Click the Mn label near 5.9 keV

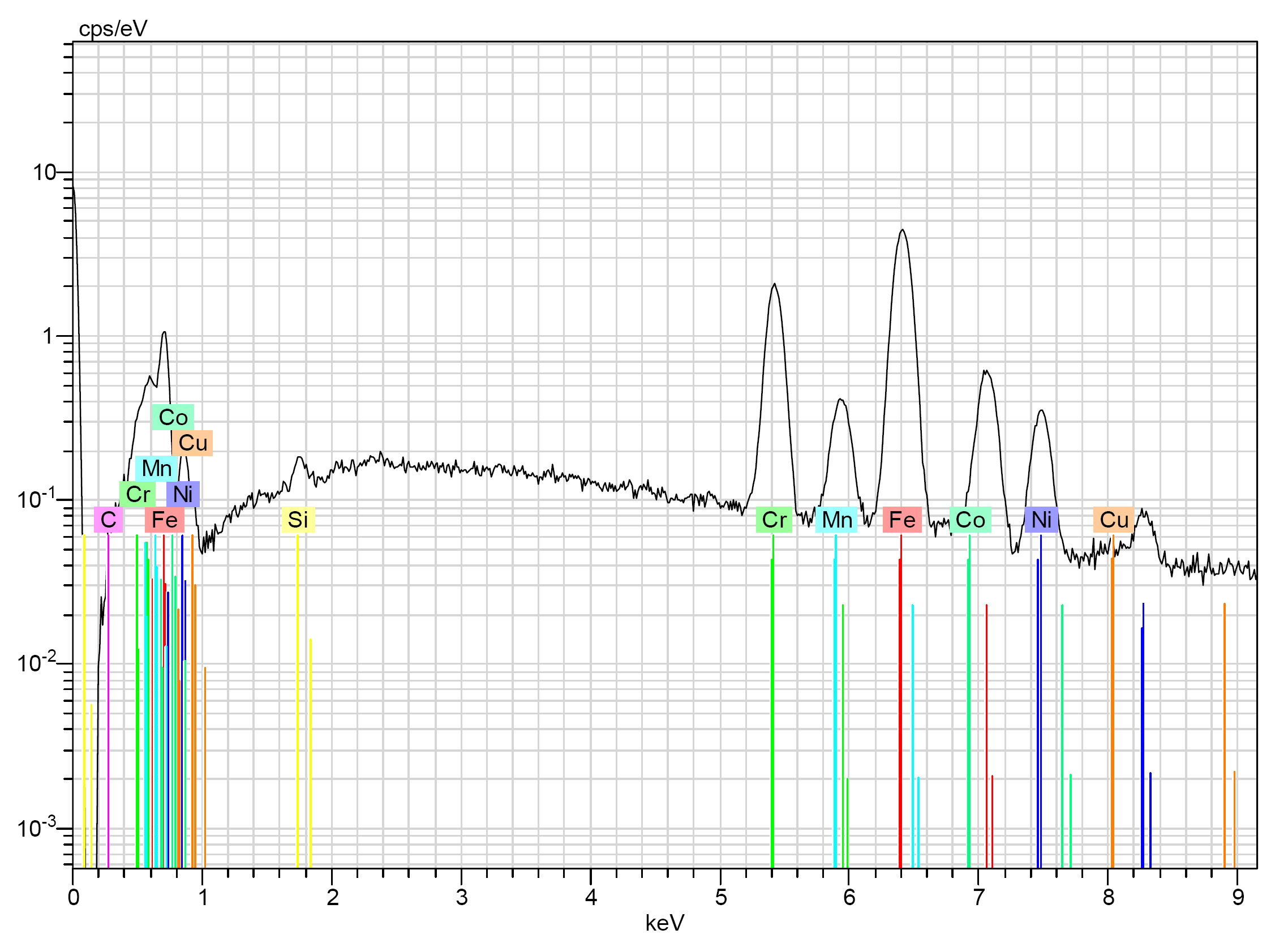pos(836,520)
